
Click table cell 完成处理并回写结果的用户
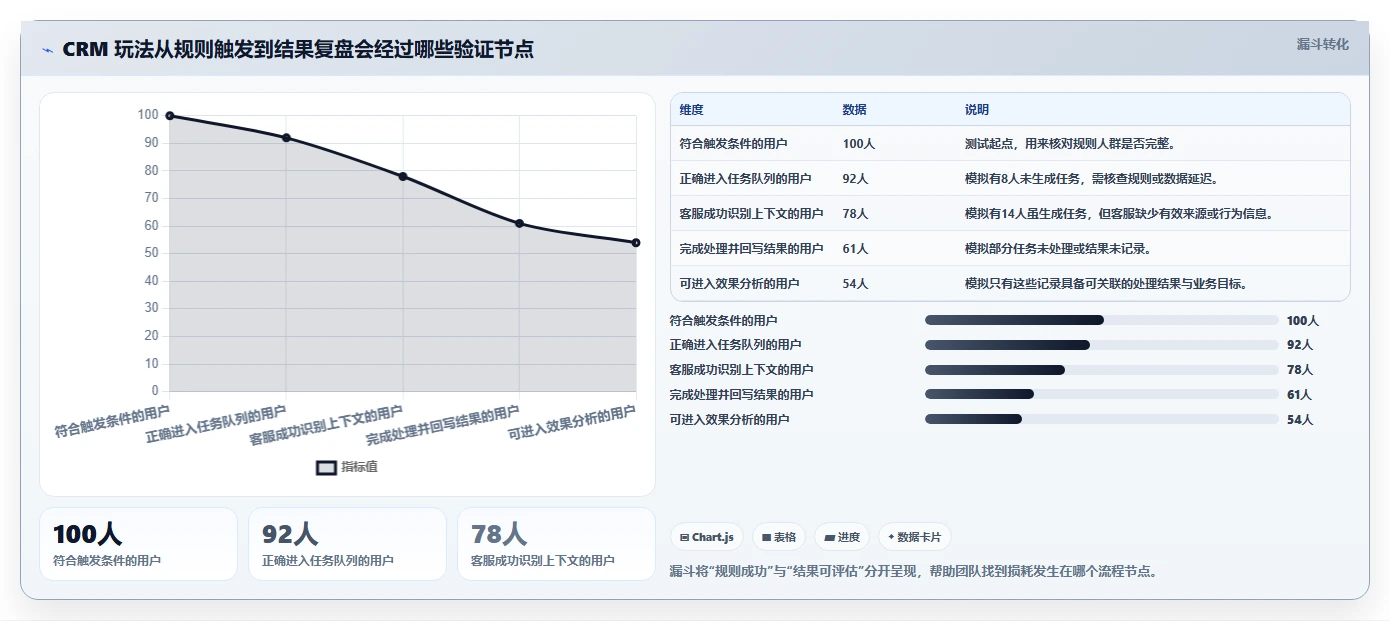tap(751, 249)
